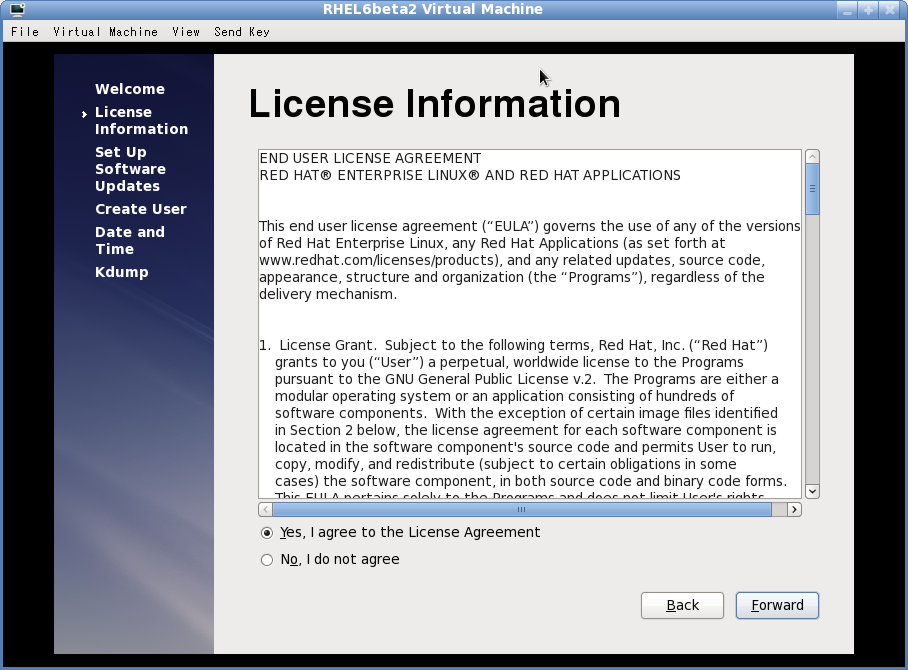Click the www.redhat.com/licenses/products text
Image resolution: width=908 pixels, height=670 pixels.
[379, 260]
